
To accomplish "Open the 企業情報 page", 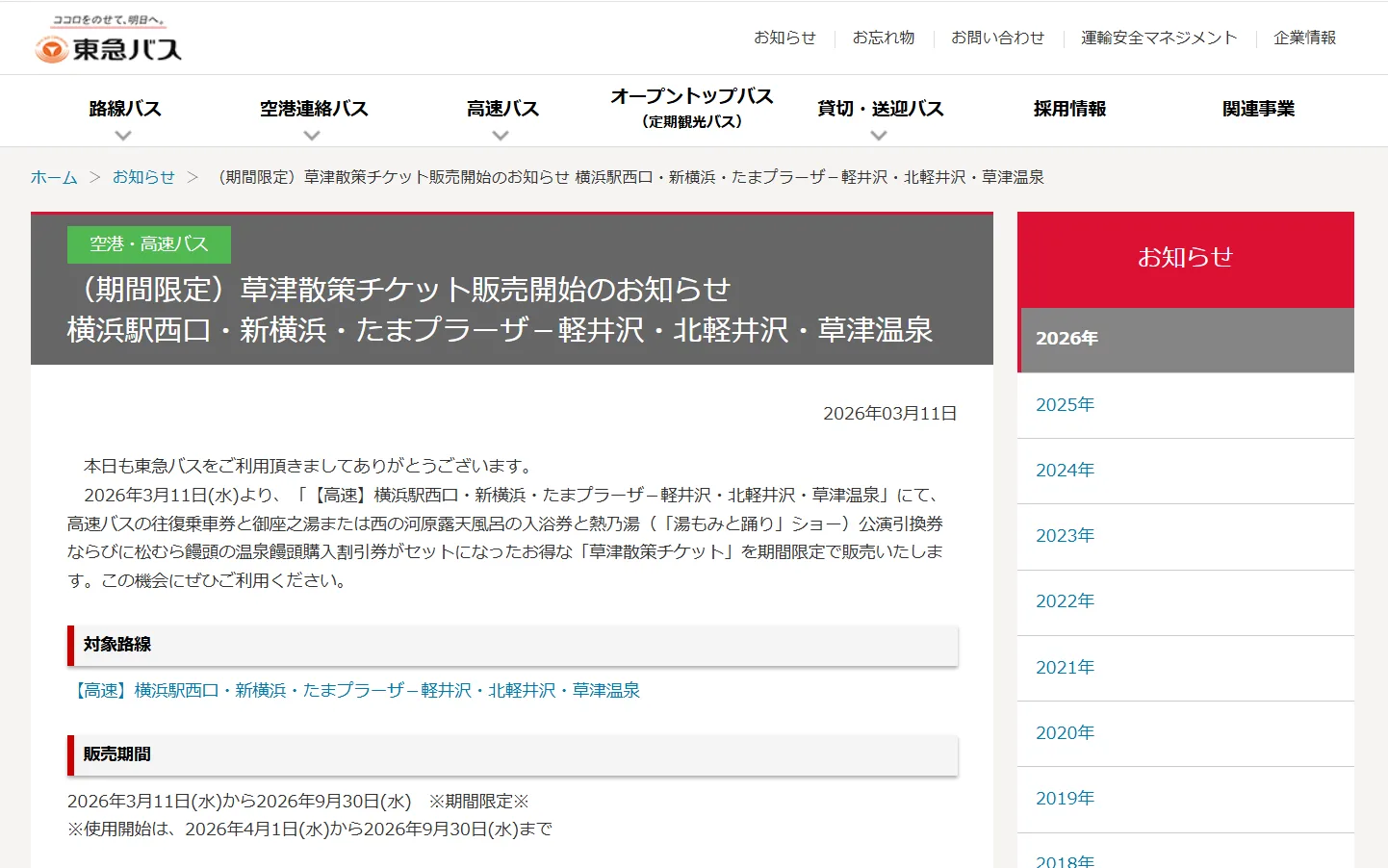I will click(x=1305, y=38).
